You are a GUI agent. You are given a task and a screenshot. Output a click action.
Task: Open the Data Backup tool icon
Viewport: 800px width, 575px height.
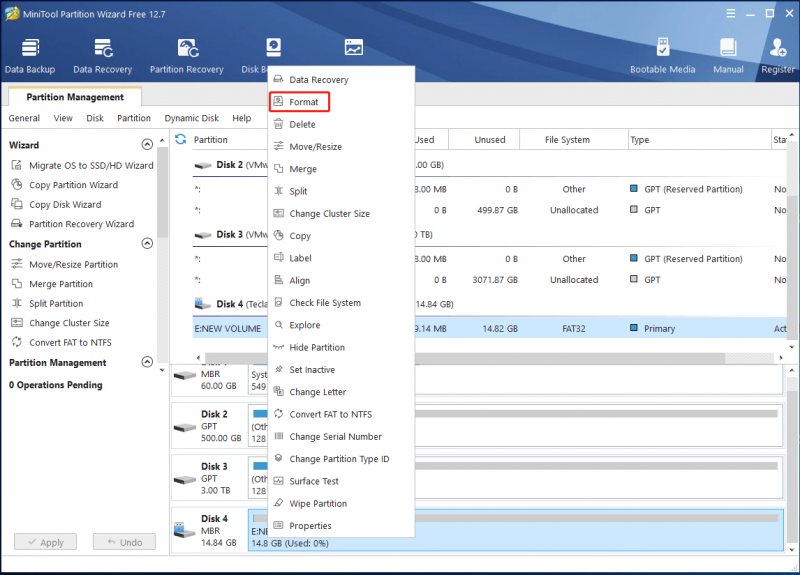30,48
